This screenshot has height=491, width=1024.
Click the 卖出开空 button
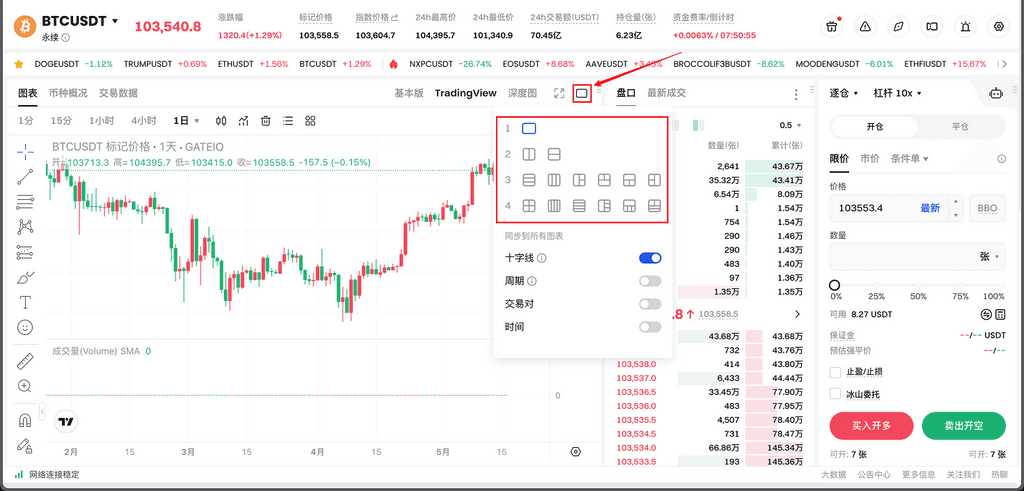click(963, 426)
